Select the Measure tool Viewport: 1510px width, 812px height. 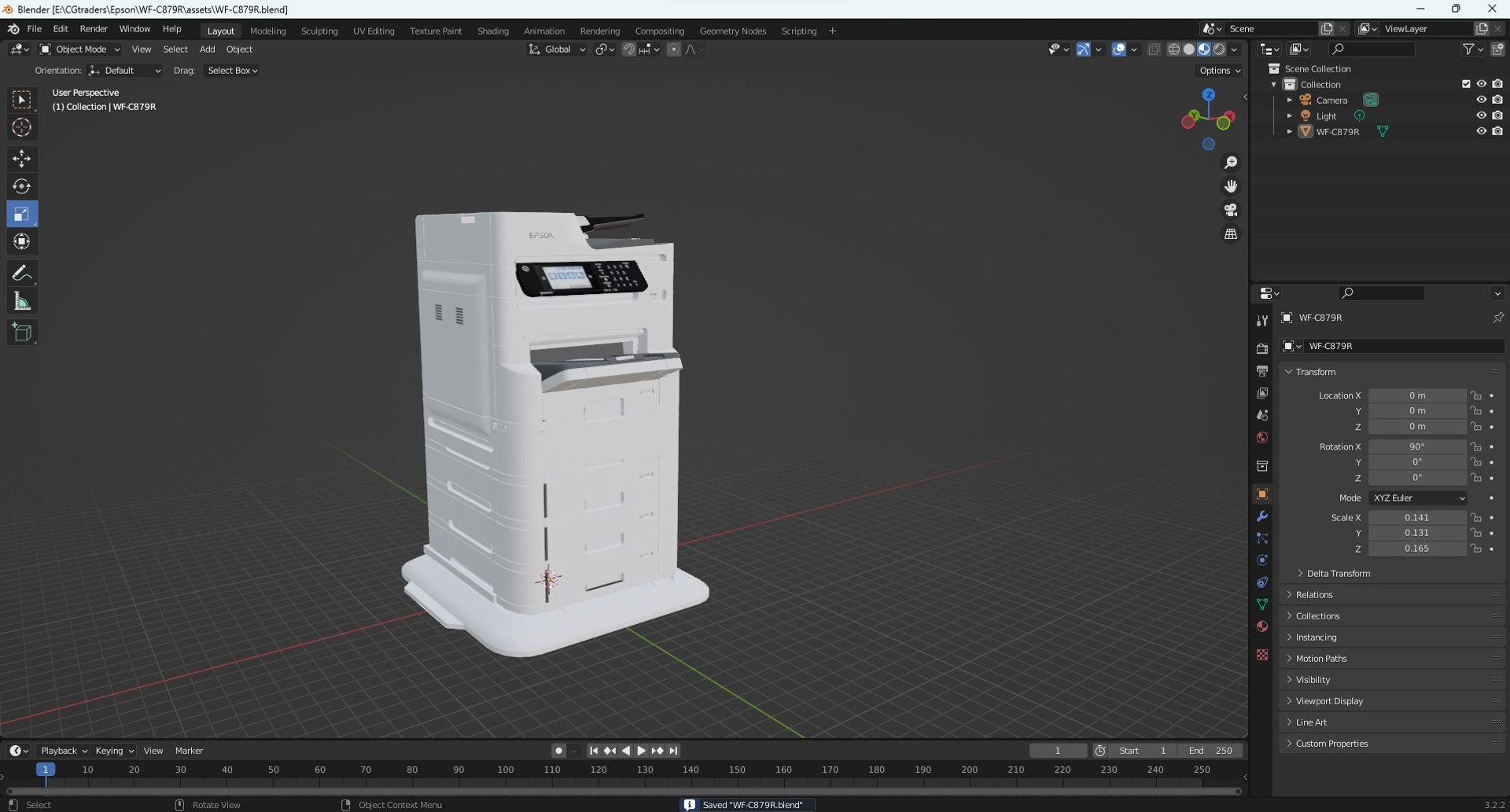click(x=22, y=301)
